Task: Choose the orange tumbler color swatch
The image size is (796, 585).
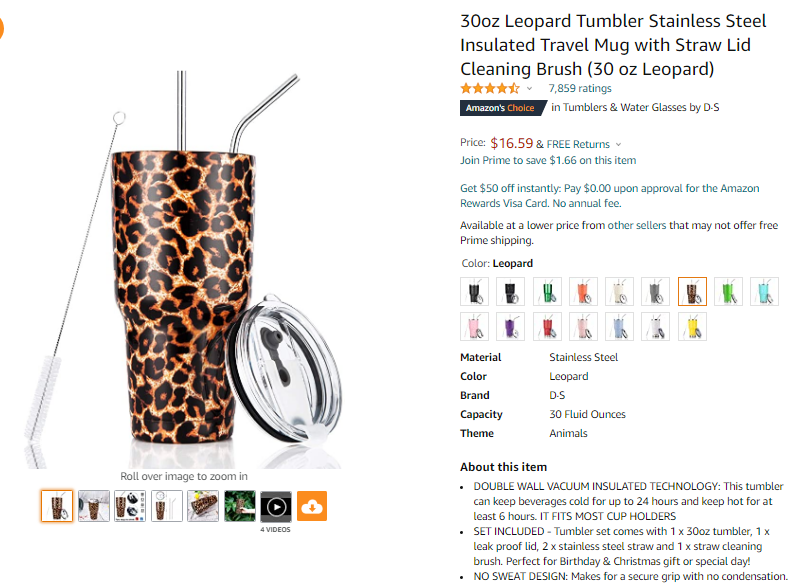Action: pyautogui.click(x=584, y=291)
